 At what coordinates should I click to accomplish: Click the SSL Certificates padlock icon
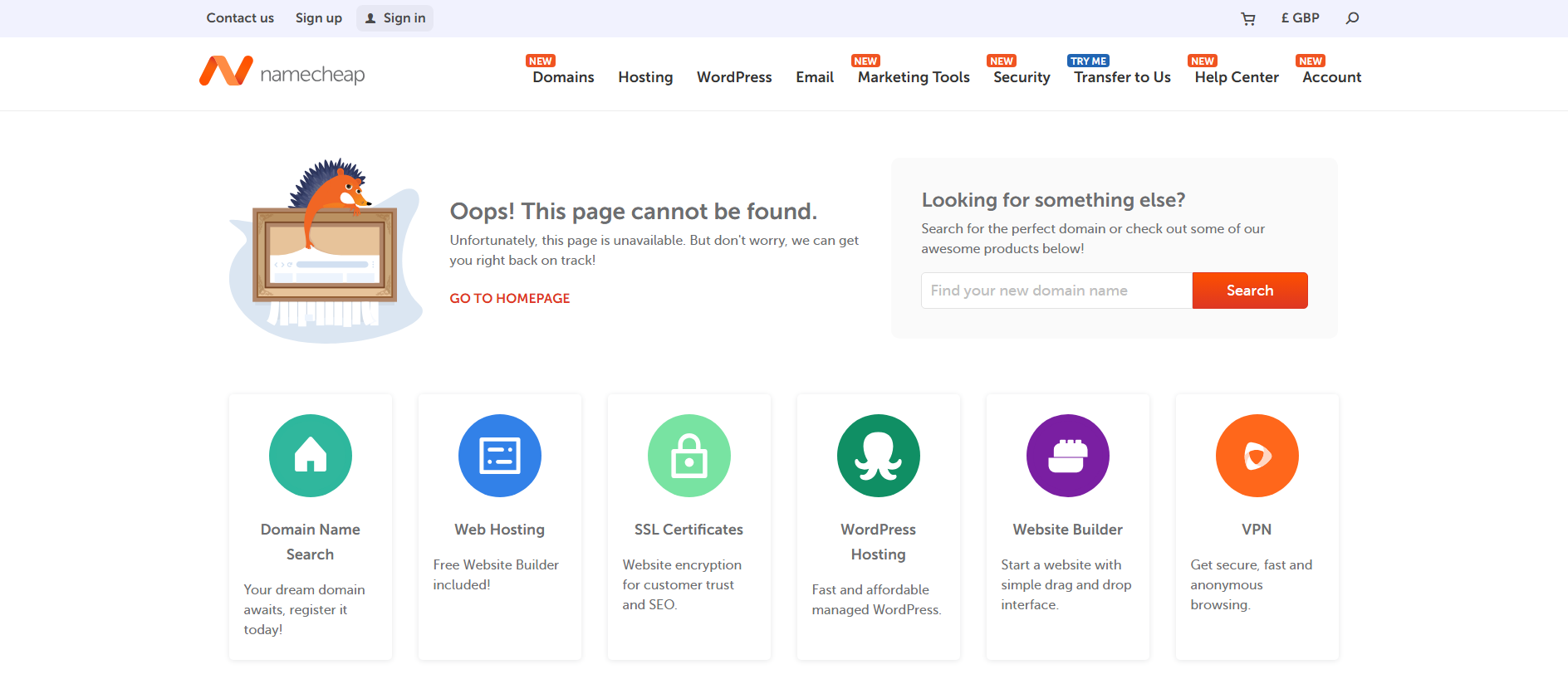(689, 456)
